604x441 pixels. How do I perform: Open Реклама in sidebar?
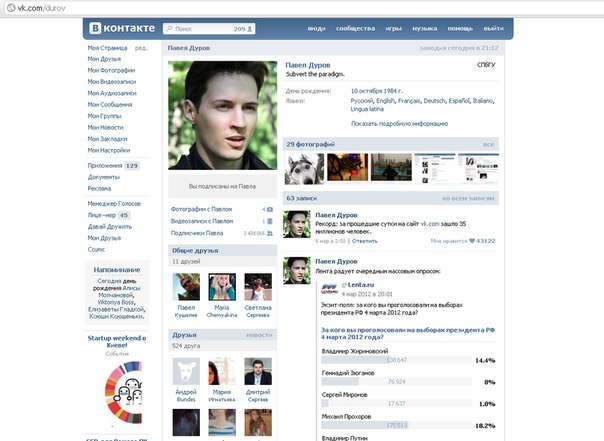[x=99, y=188]
